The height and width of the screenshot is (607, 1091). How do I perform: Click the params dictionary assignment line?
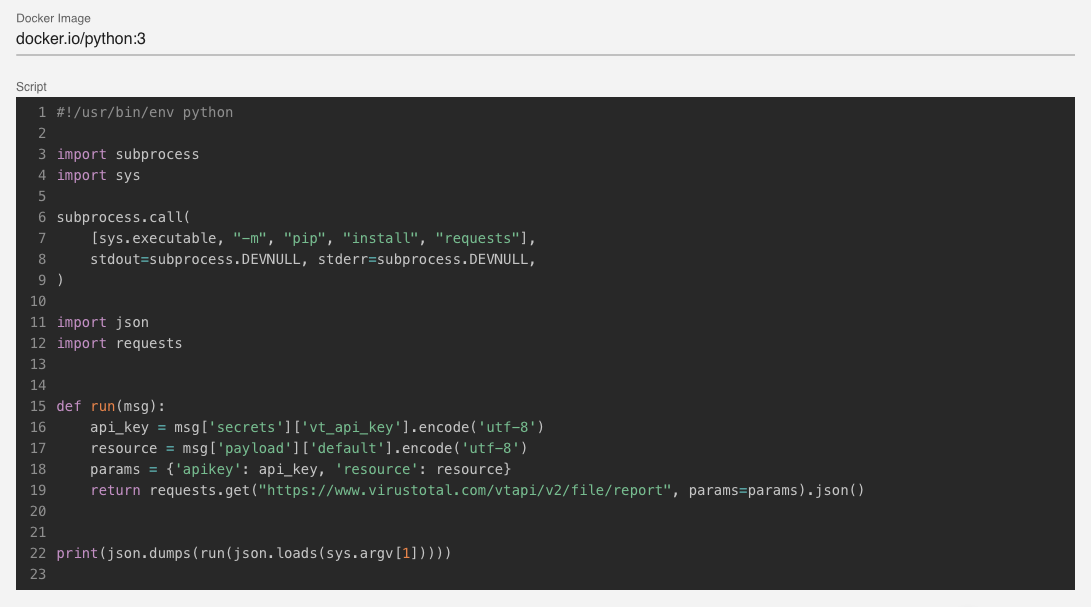pos(300,469)
